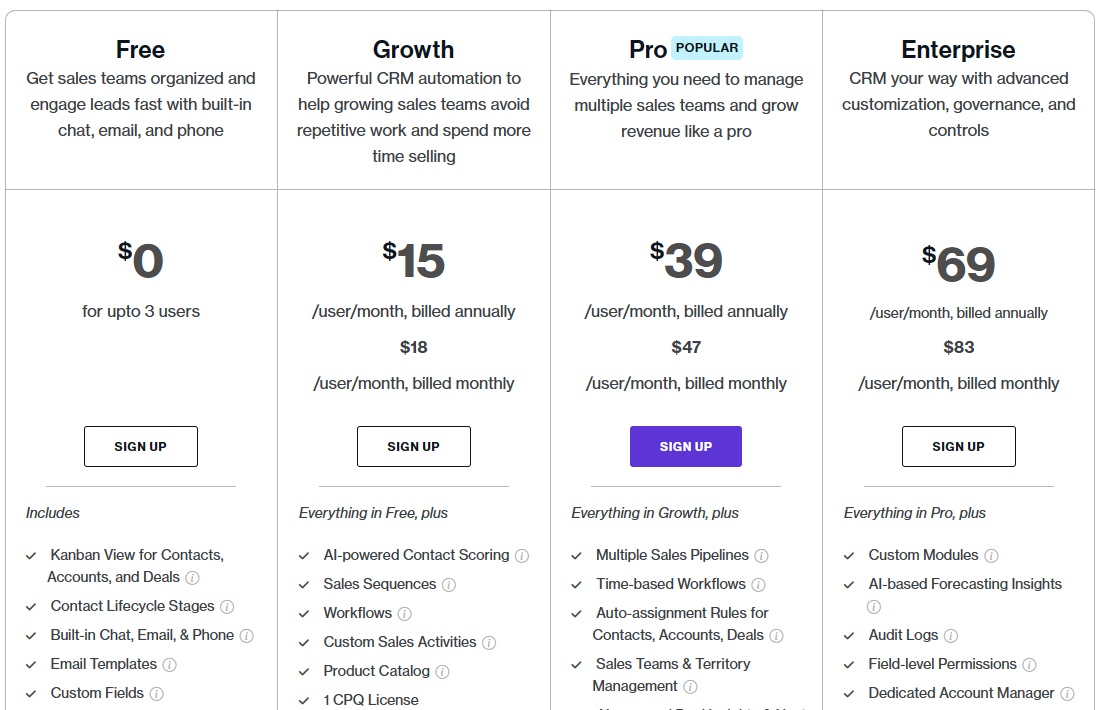Click the POPULAR badge next to Pro

(x=707, y=48)
